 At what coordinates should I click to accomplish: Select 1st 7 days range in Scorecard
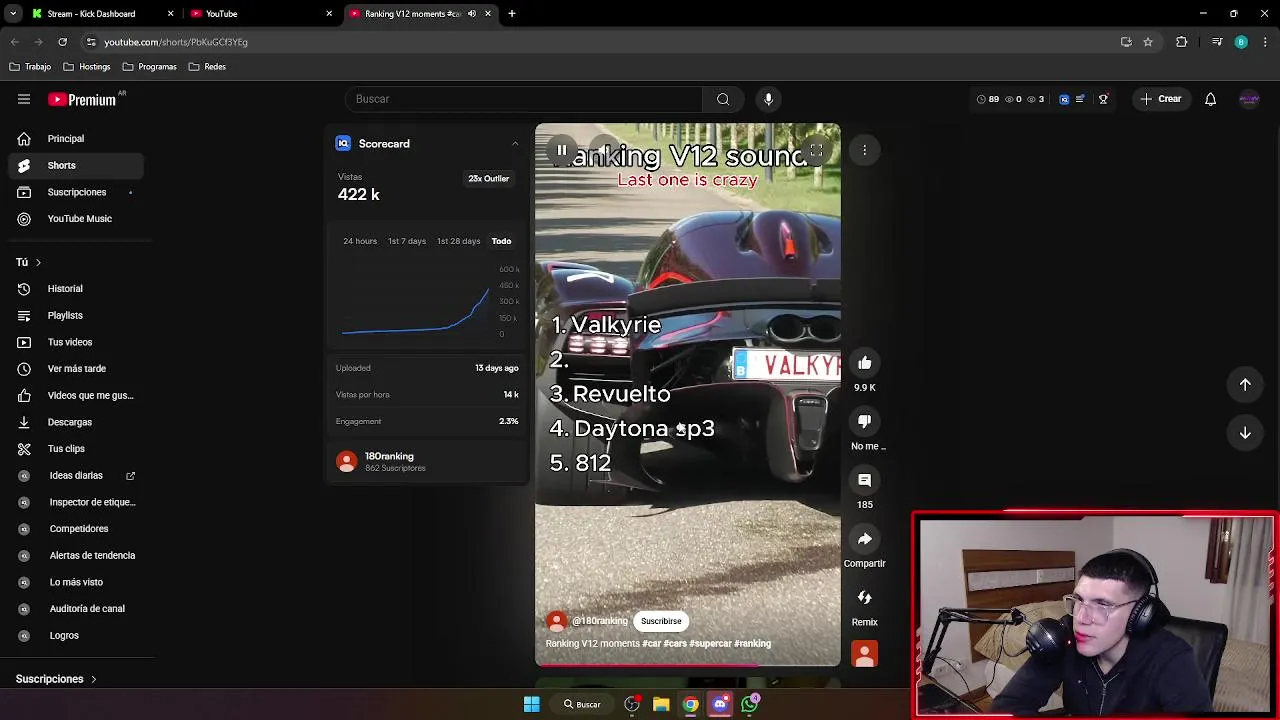[x=407, y=241]
